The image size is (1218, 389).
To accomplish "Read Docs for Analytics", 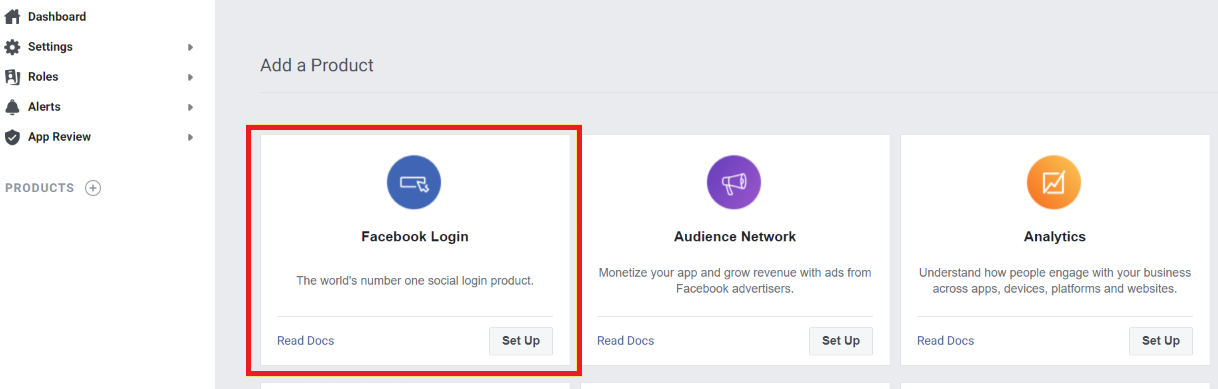I will click(946, 341).
